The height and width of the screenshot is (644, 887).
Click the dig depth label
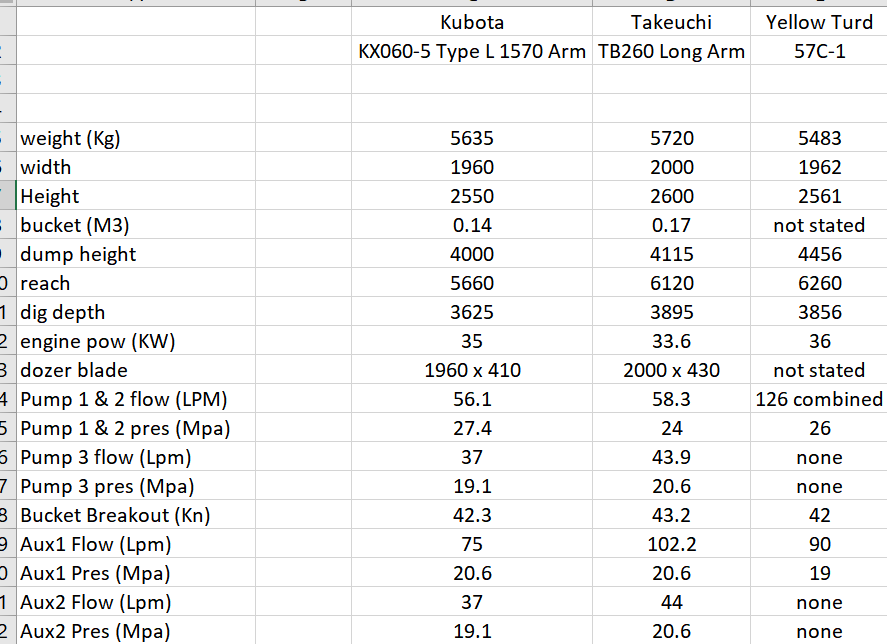136,312
